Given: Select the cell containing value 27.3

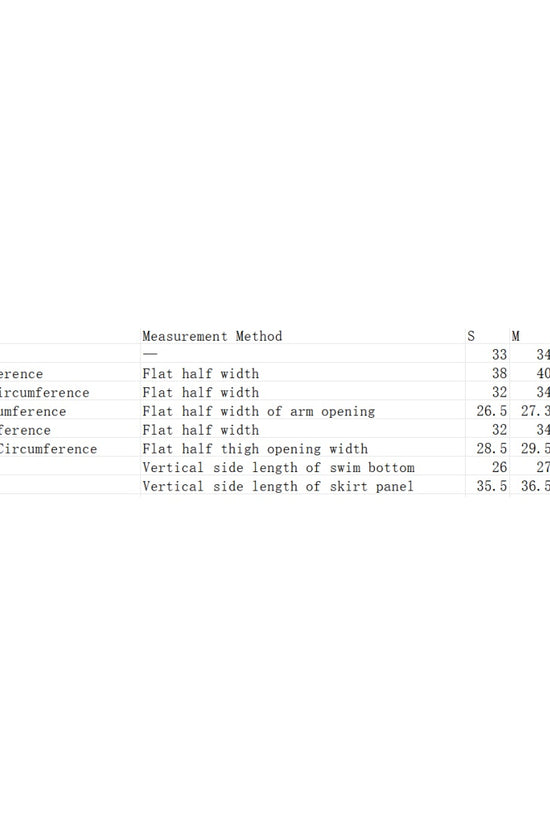Looking at the screenshot, I should (x=535, y=411).
